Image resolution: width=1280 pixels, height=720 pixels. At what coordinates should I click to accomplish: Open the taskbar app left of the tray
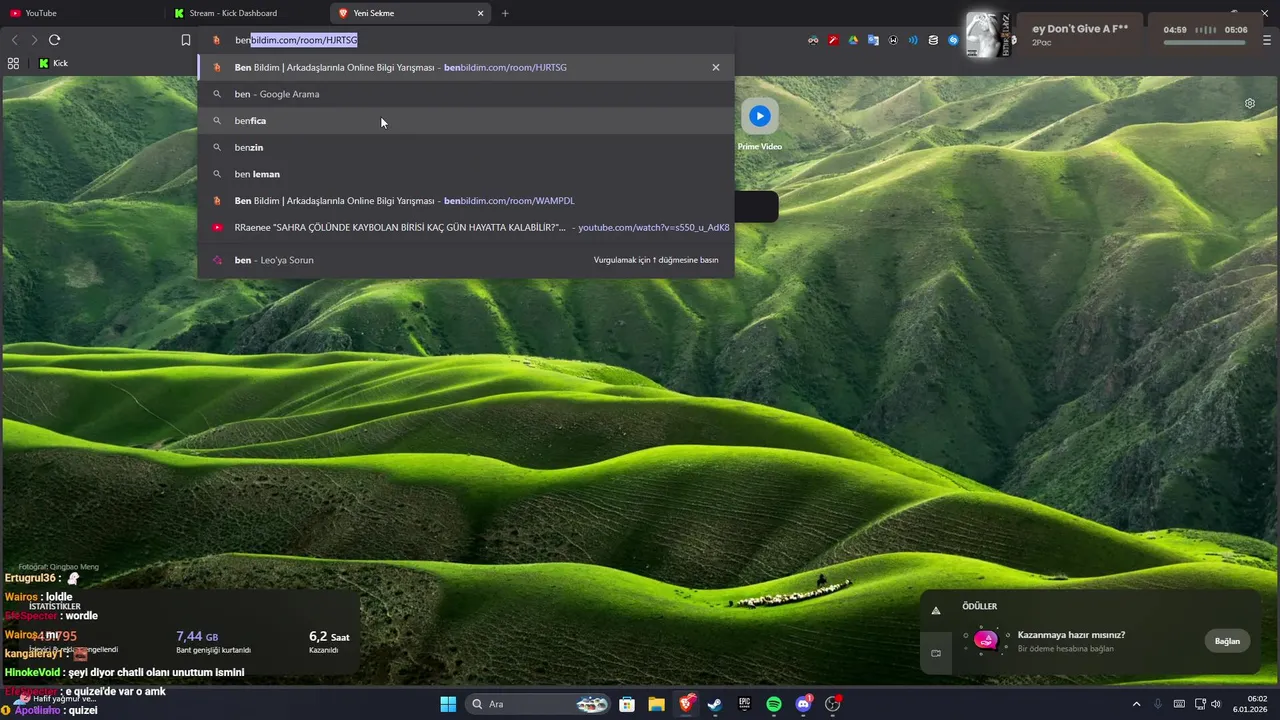(833, 704)
